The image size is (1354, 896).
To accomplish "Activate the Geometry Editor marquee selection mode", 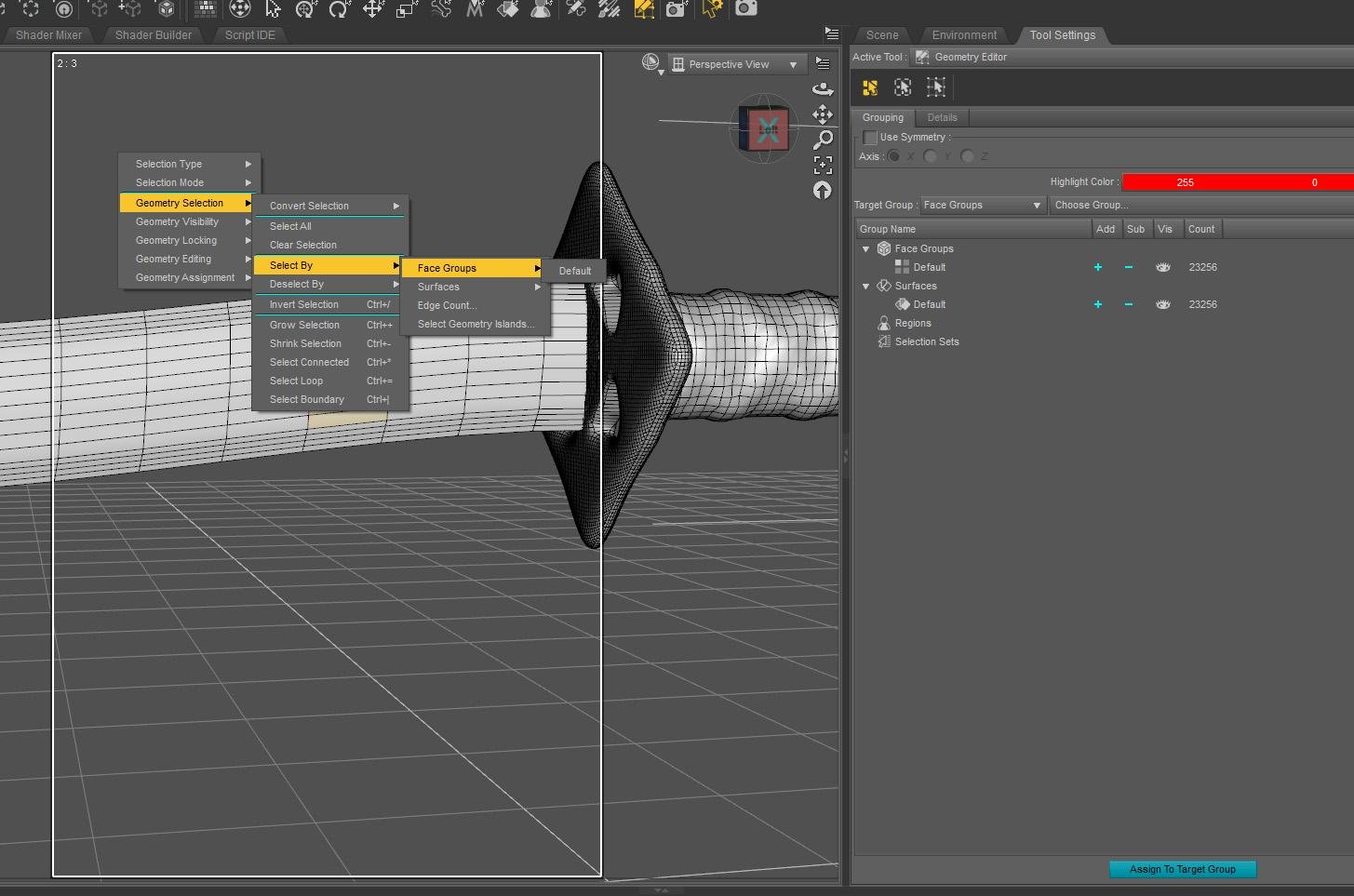I will (x=903, y=87).
